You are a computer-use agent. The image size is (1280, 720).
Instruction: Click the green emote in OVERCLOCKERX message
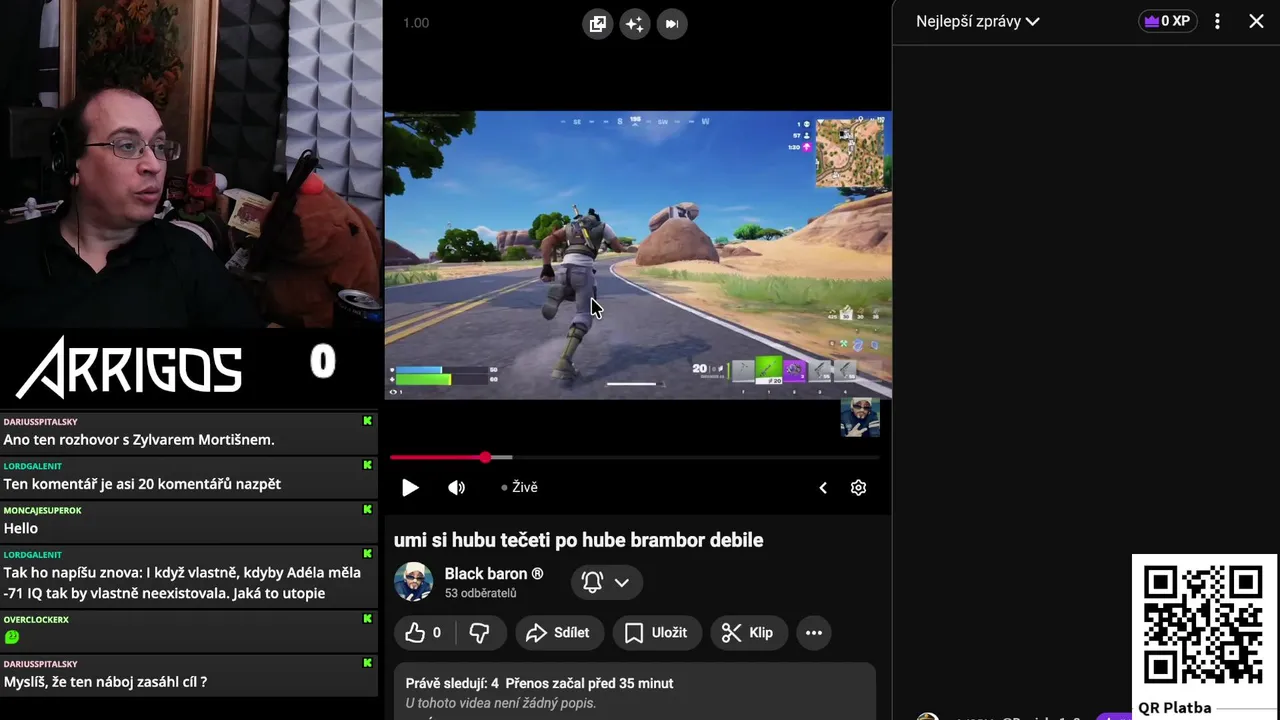(x=12, y=637)
